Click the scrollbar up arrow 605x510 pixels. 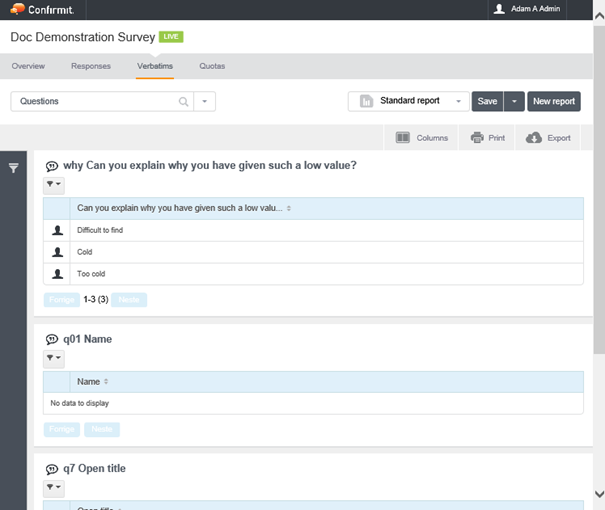[x=599, y=16]
